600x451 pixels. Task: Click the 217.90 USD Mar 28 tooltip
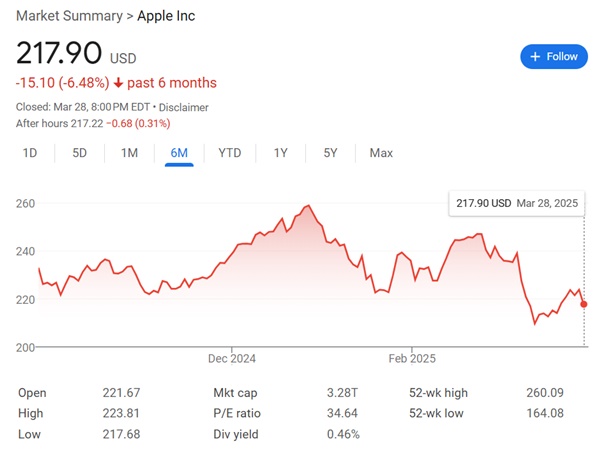coord(517,203)
